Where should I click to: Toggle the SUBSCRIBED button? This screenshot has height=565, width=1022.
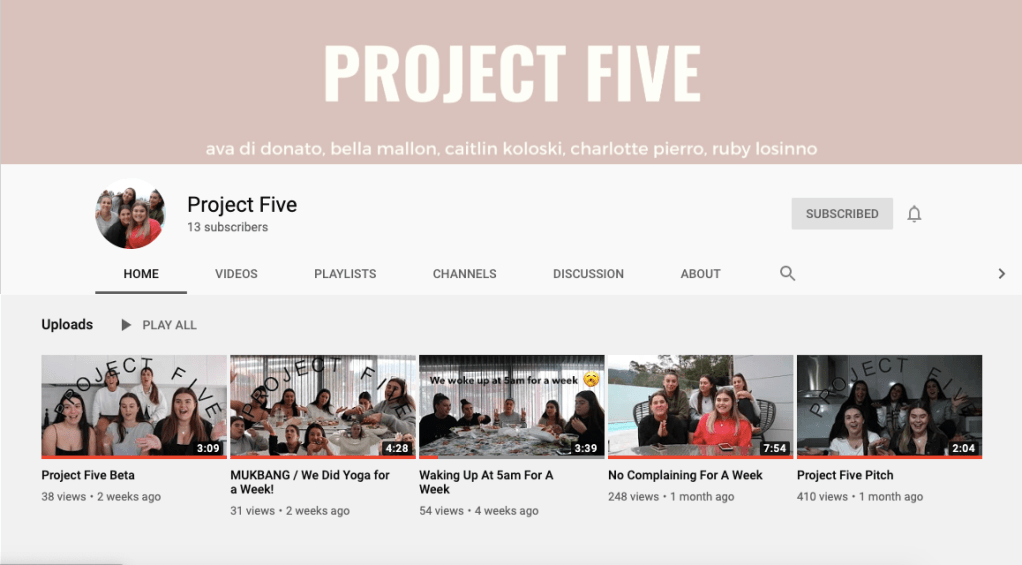(842, 214)
